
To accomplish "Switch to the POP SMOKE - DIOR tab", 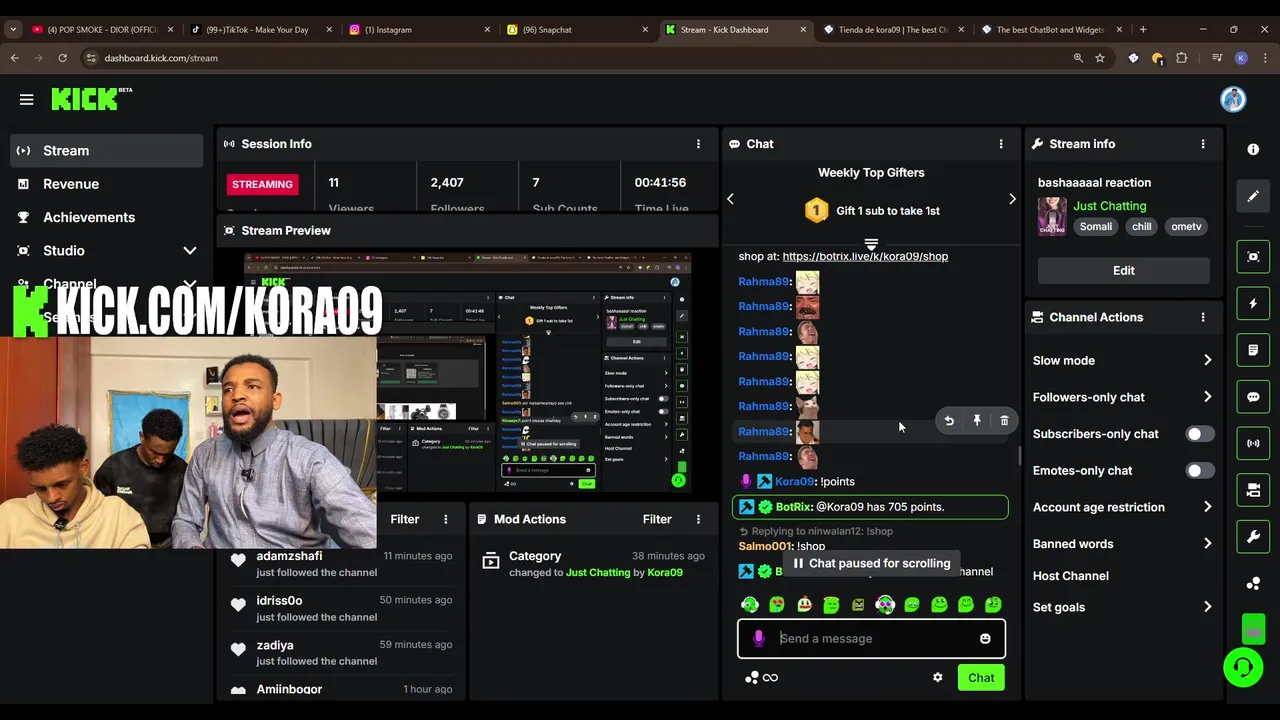I will 102,30.
